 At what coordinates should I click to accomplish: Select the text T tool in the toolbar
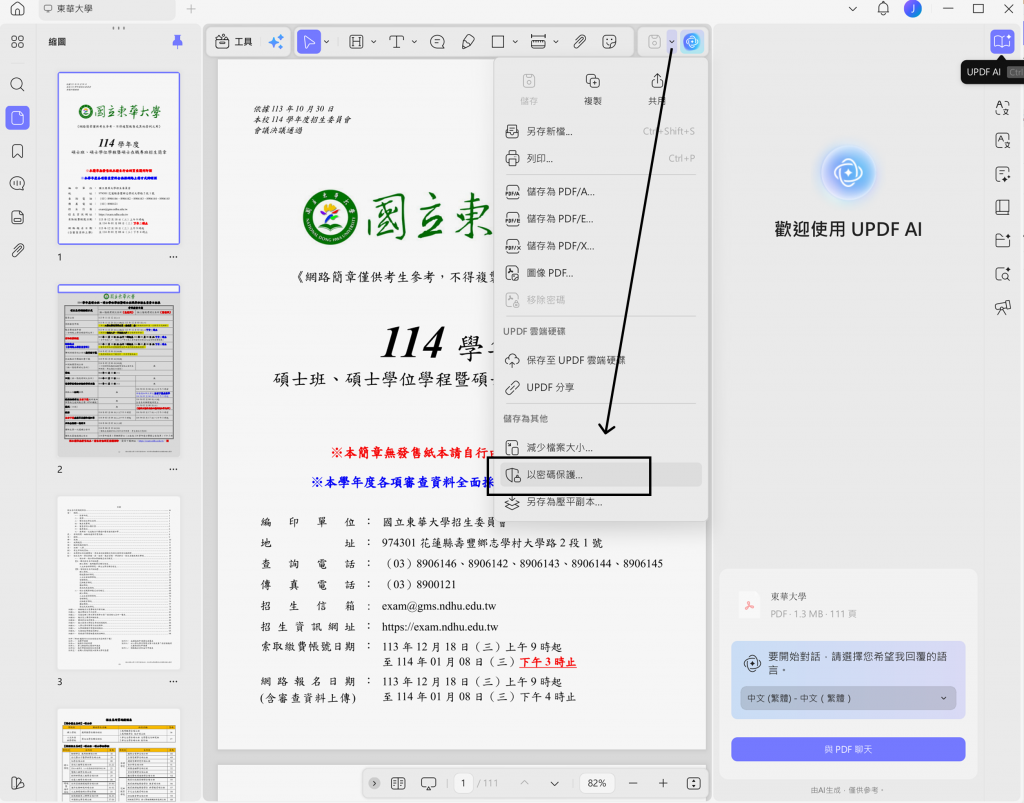396,42
